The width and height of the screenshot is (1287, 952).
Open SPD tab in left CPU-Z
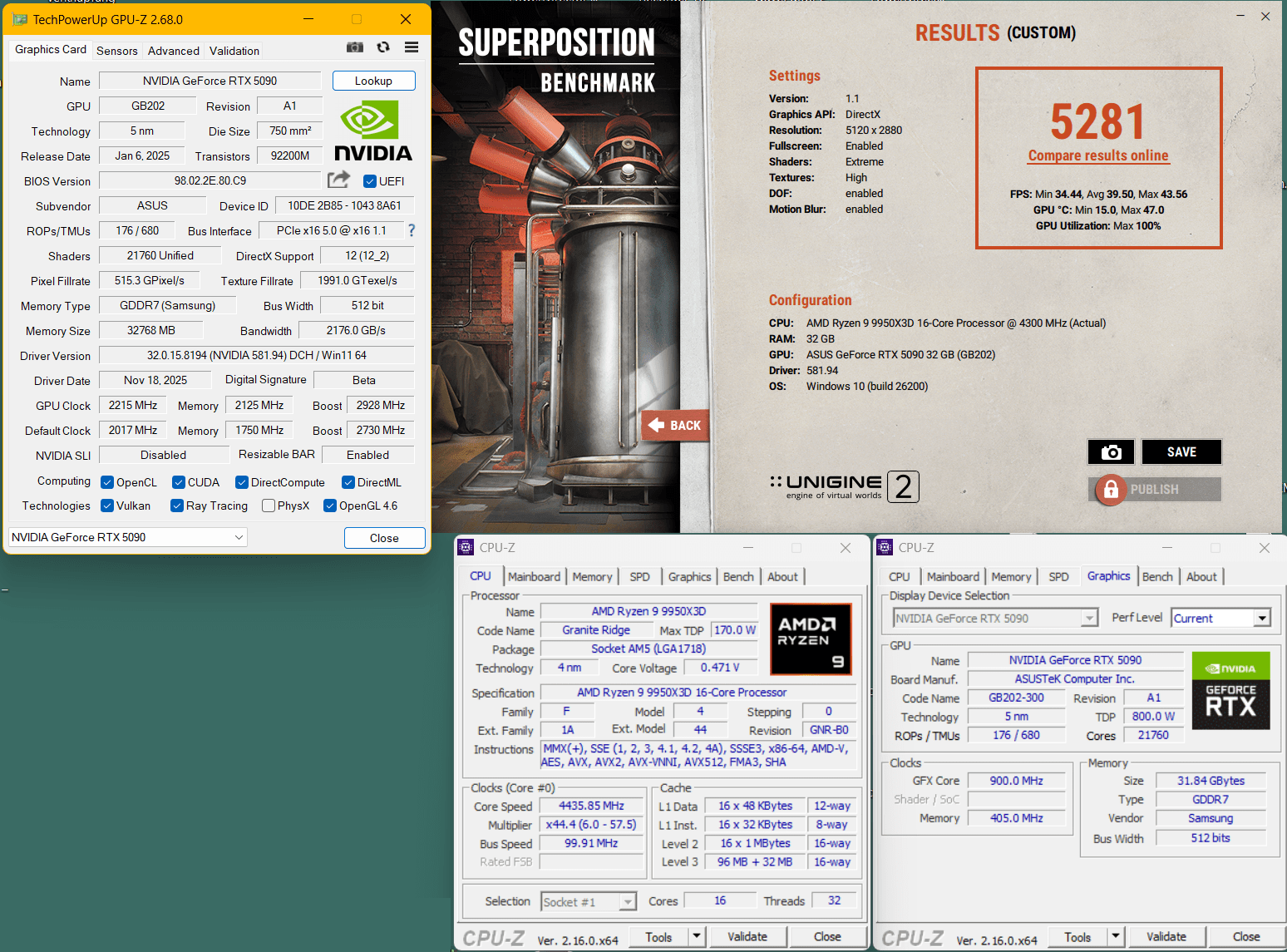click(639, 576)
